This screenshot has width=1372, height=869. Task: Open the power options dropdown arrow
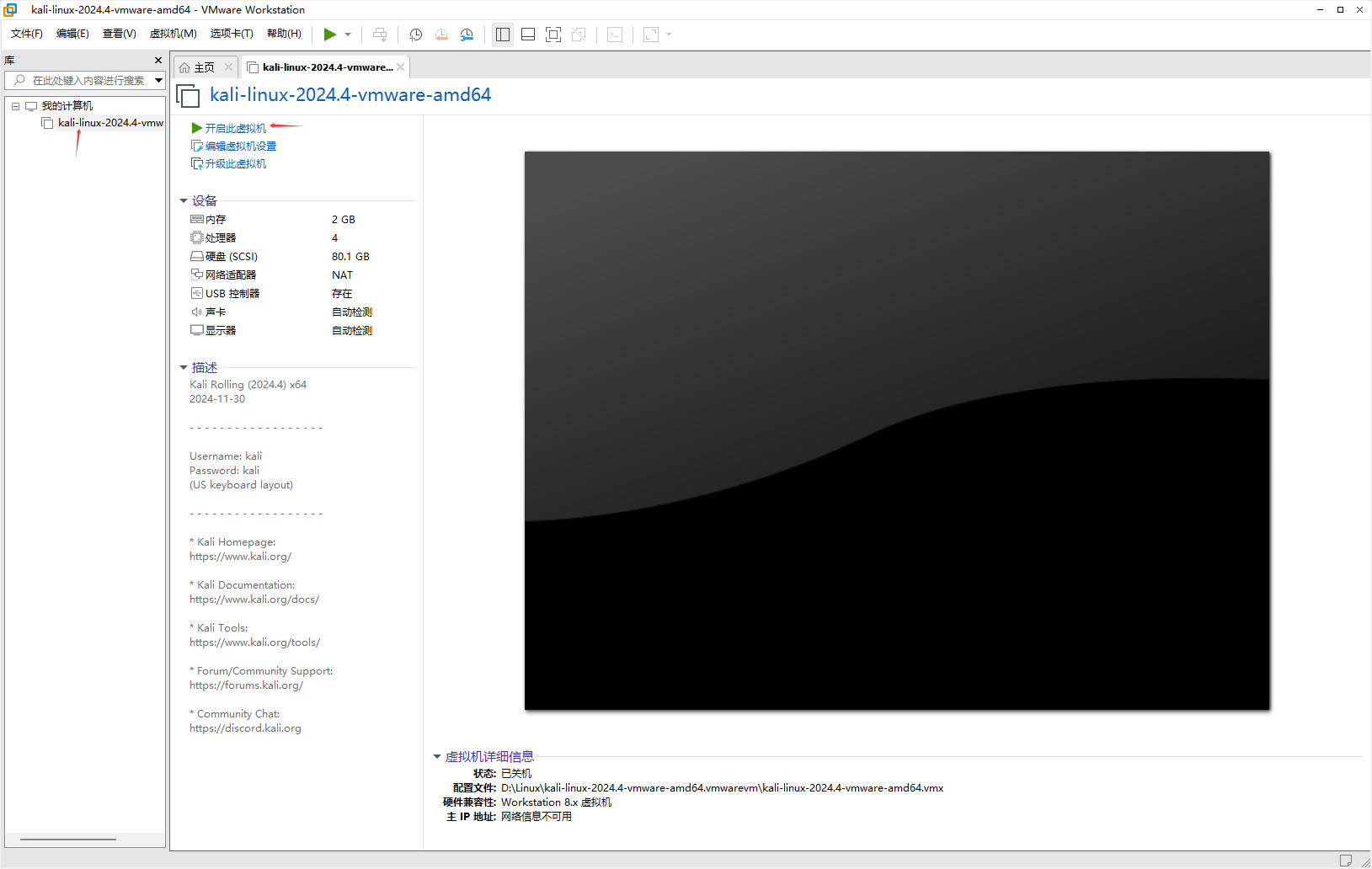tap(348, 35)
